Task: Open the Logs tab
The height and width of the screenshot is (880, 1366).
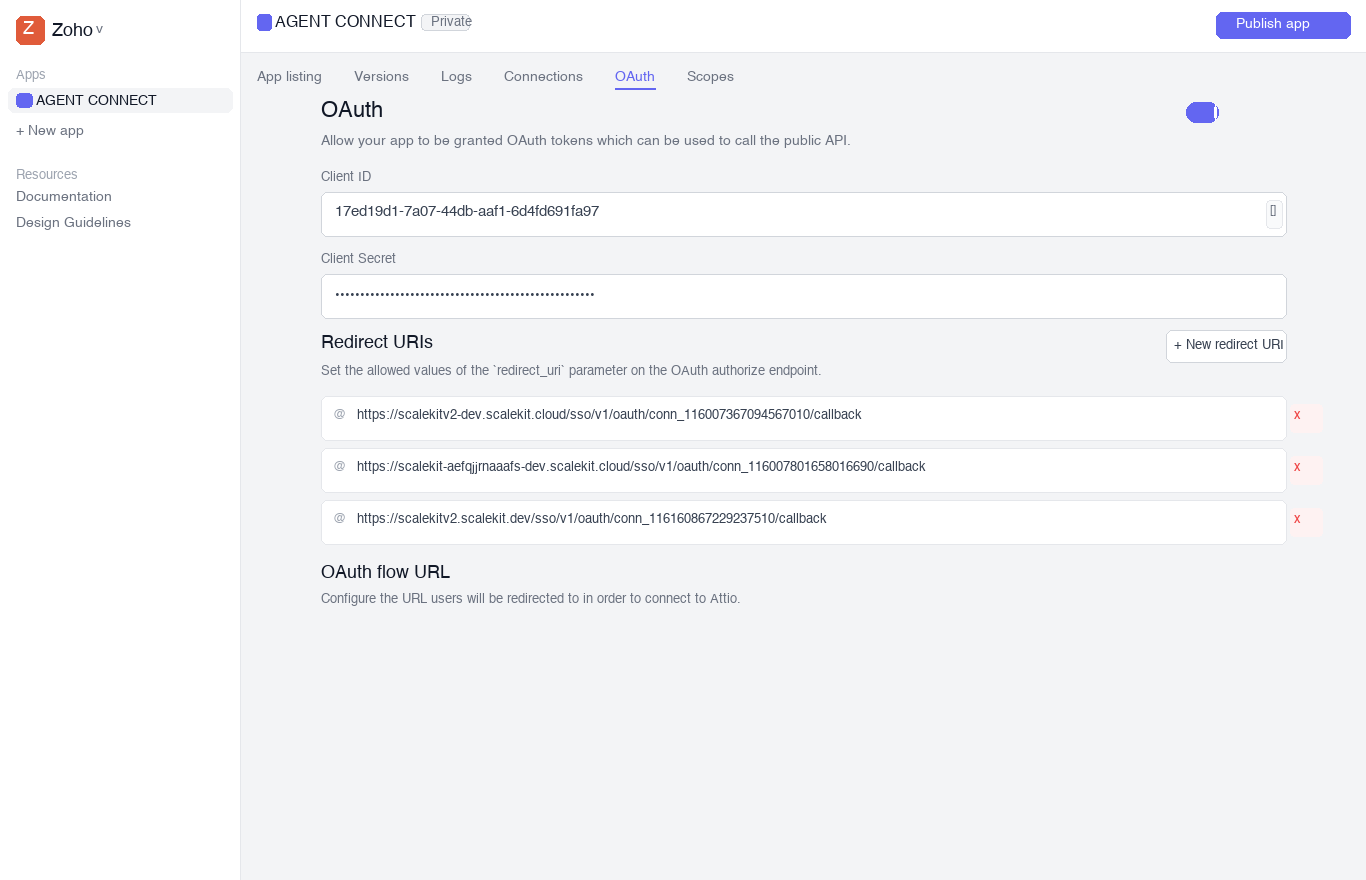Action: click(456, 76)
